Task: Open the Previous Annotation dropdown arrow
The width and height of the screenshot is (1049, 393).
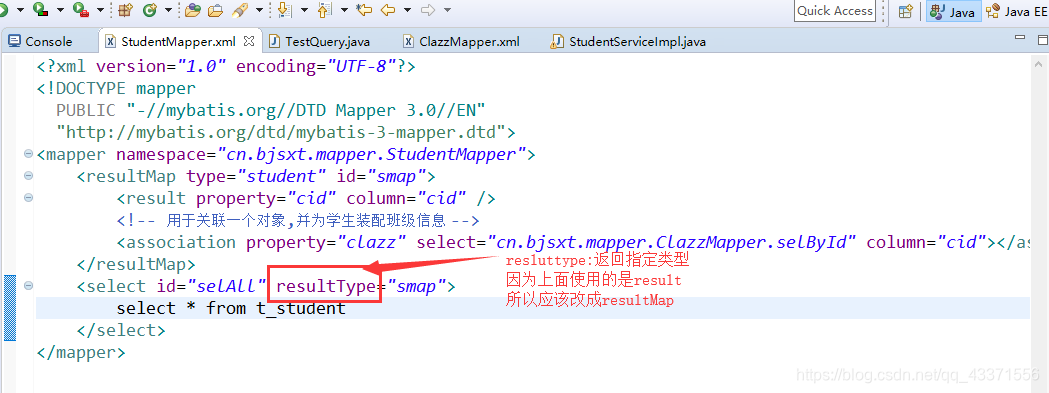Action: [x=345, y=10]
